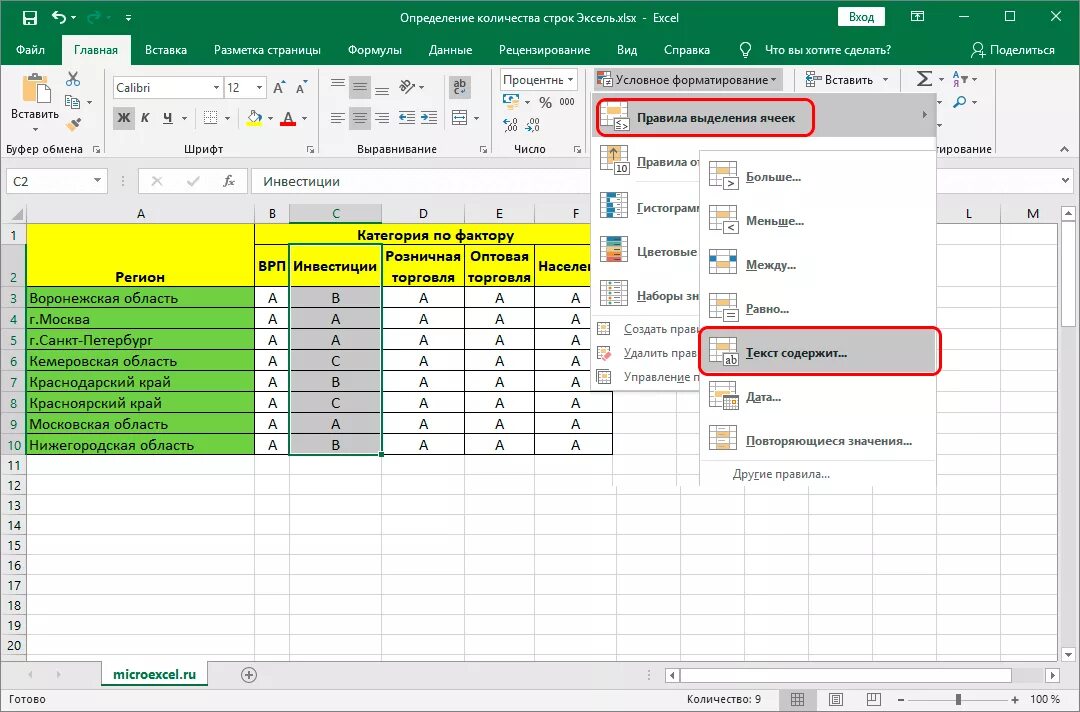This screenshot has height=712, width=1080.
Task: Open the Calibri font name dropdown
Action: (x=216, y=87)
